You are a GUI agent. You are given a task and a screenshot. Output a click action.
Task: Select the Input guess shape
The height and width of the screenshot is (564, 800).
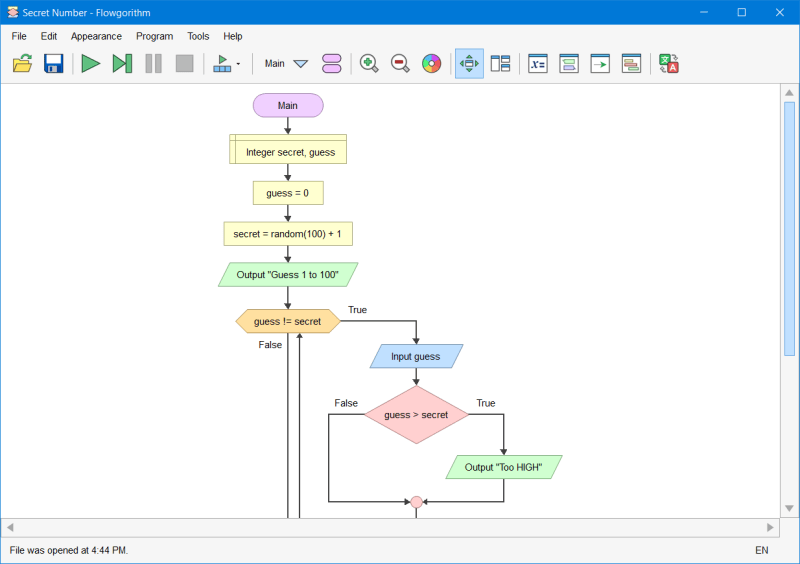point(416,356)
